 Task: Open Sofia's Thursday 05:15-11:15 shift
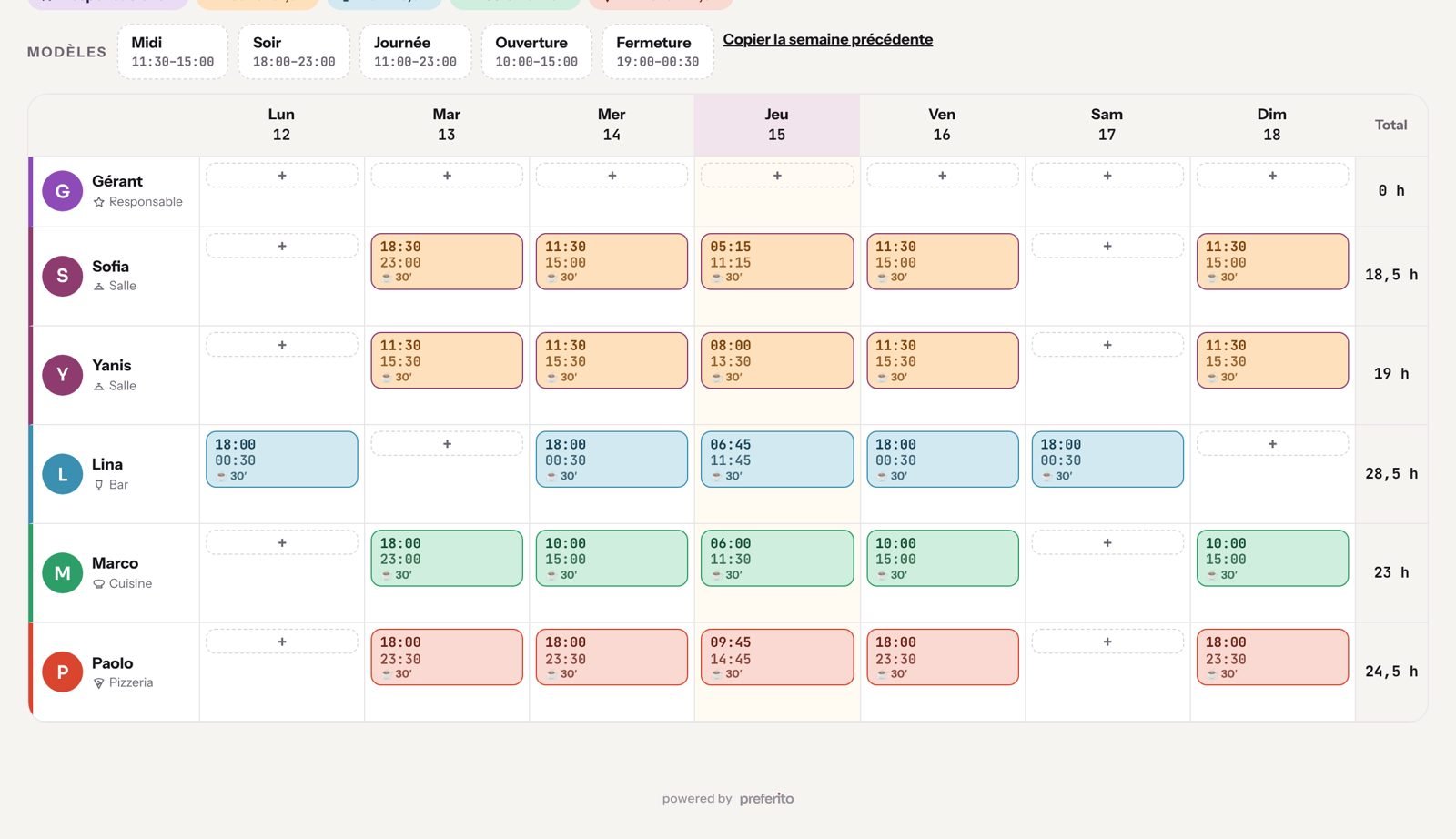point(777,261)
